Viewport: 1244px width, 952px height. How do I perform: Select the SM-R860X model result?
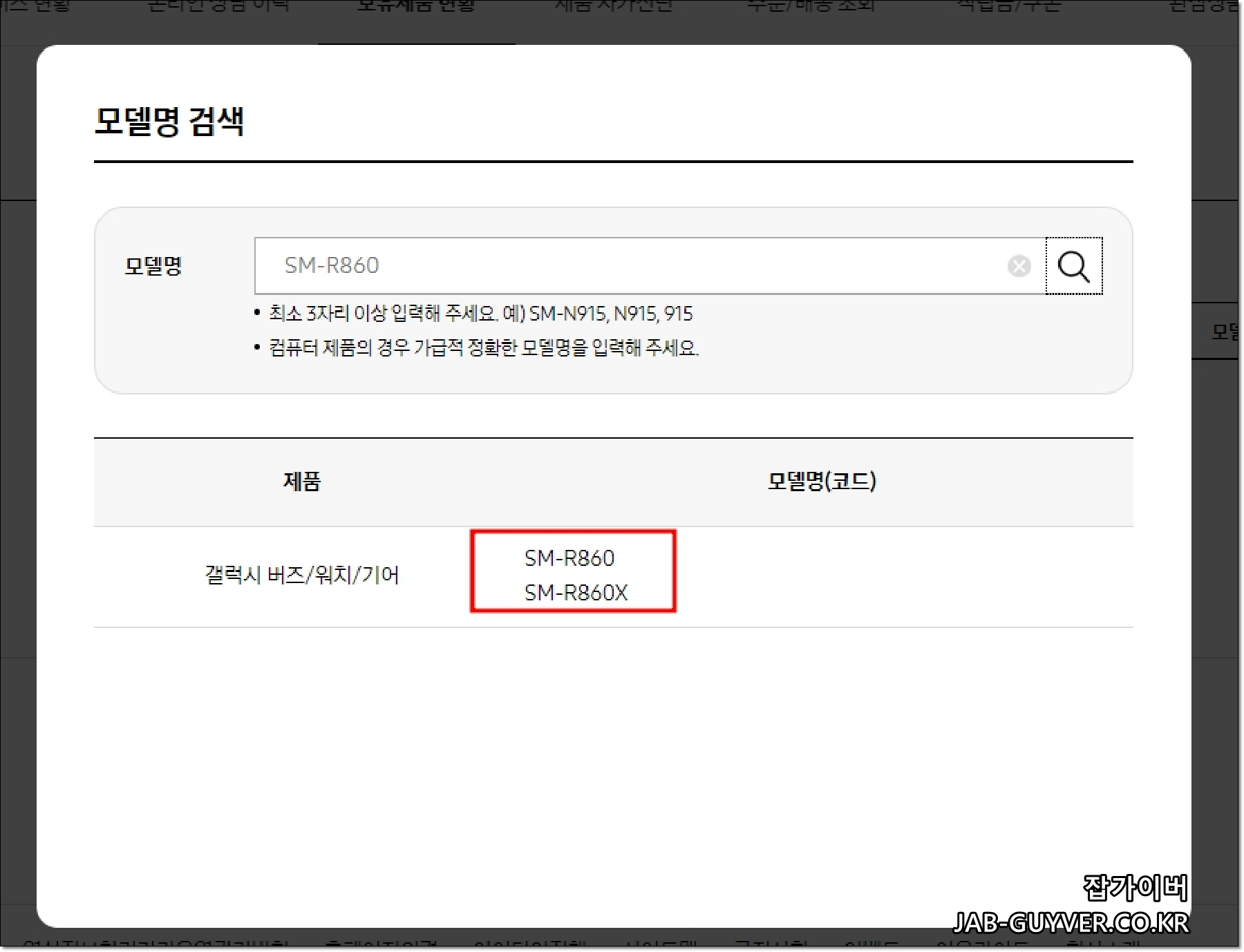coord(576,593)
